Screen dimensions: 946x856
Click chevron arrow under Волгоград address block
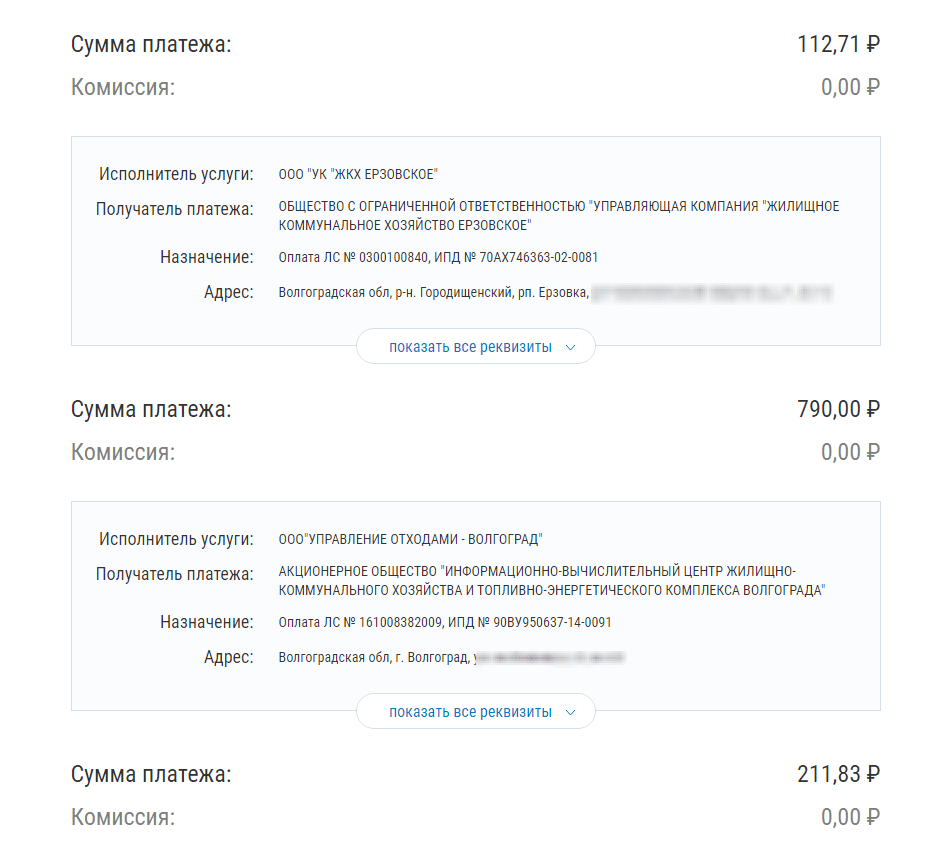click(x=570, y=712)
